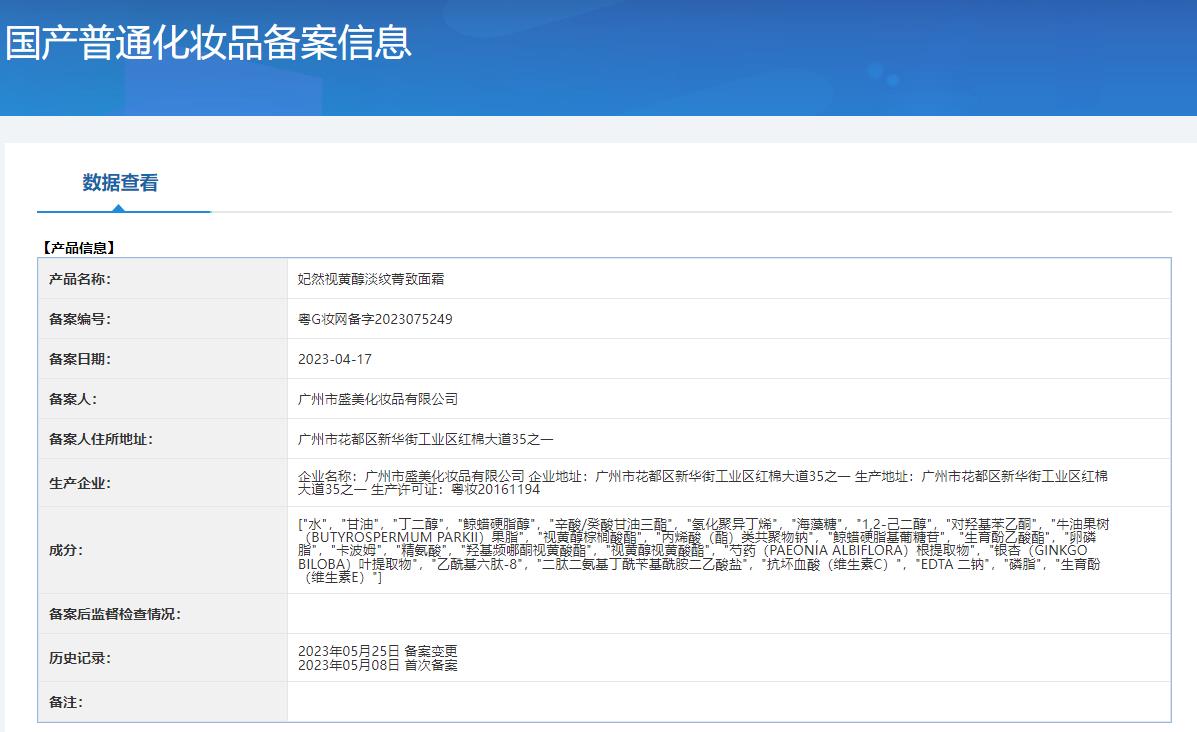Select the 备案后监督检查情况 row label
Screen dimensions: 1197x732
[115, 614]
